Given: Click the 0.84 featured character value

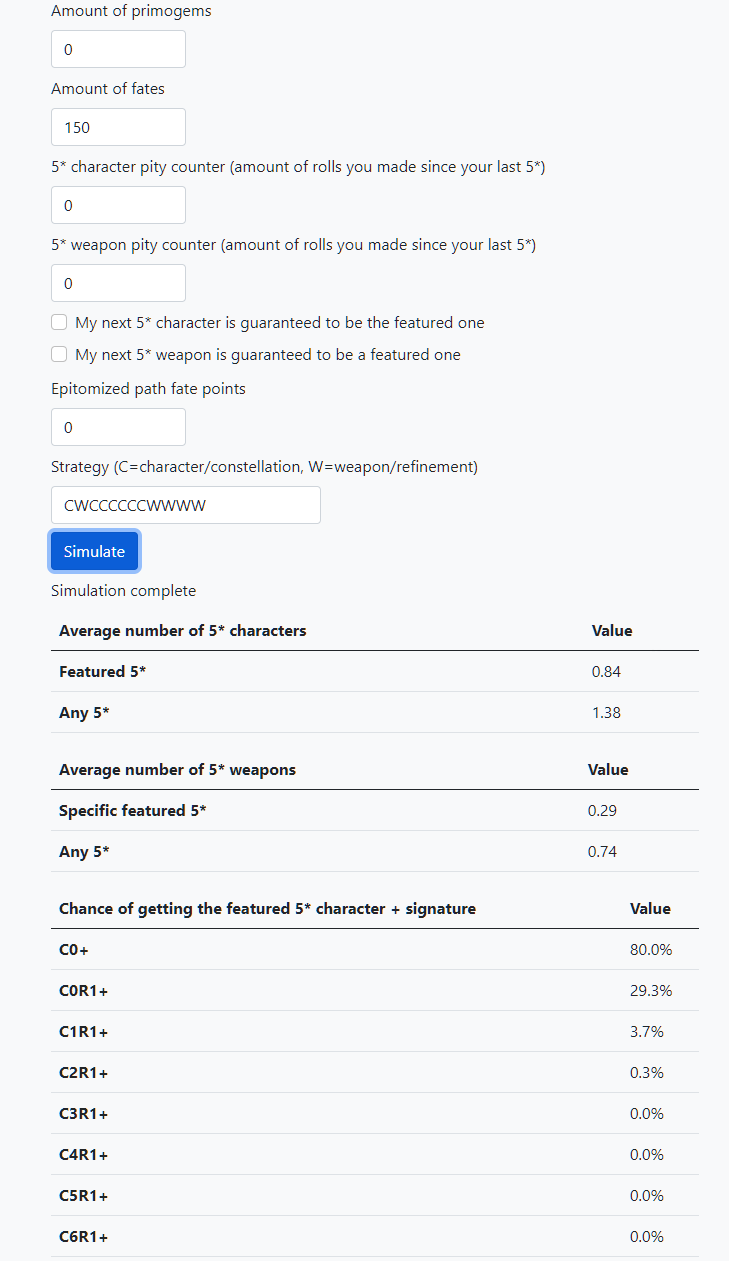Looking at the screenshot, I should [606, 672].
